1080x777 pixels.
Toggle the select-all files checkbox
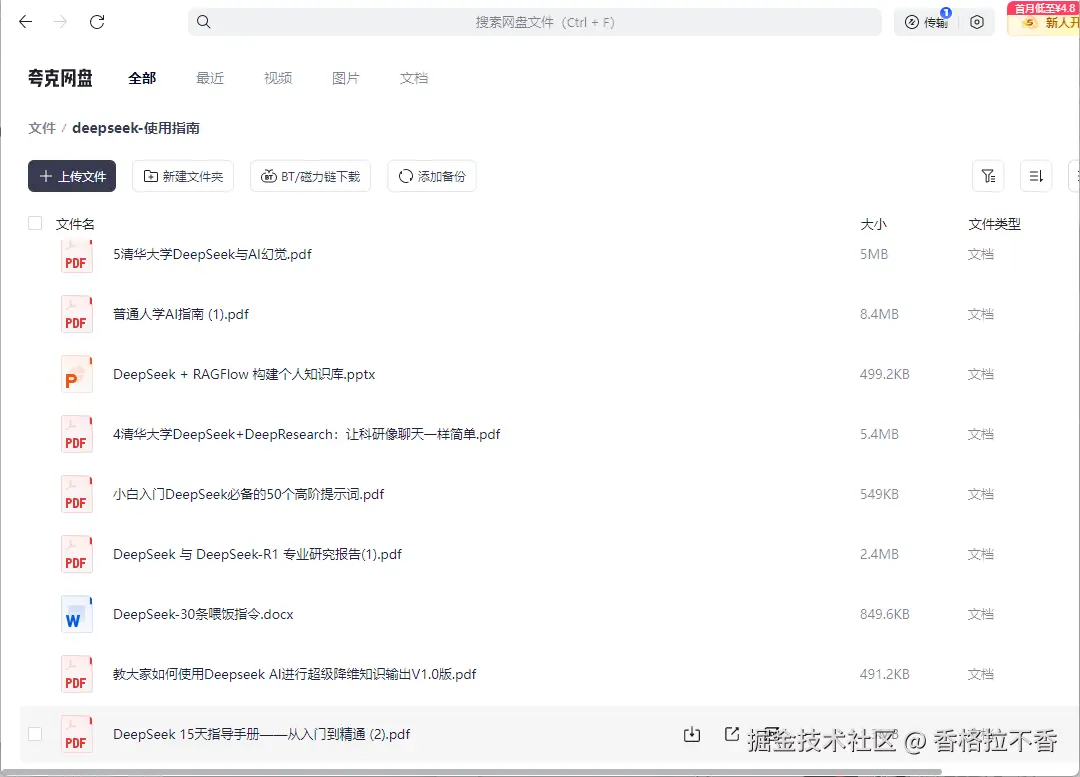(x=35, y=223)
